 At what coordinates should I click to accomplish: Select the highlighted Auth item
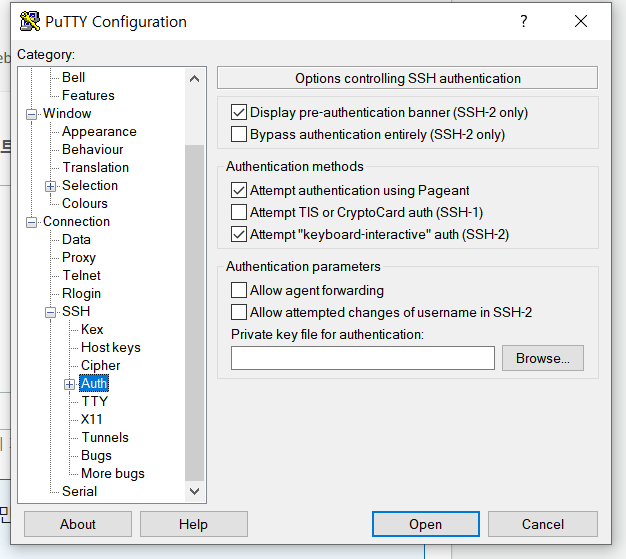(x=94, y=383)
